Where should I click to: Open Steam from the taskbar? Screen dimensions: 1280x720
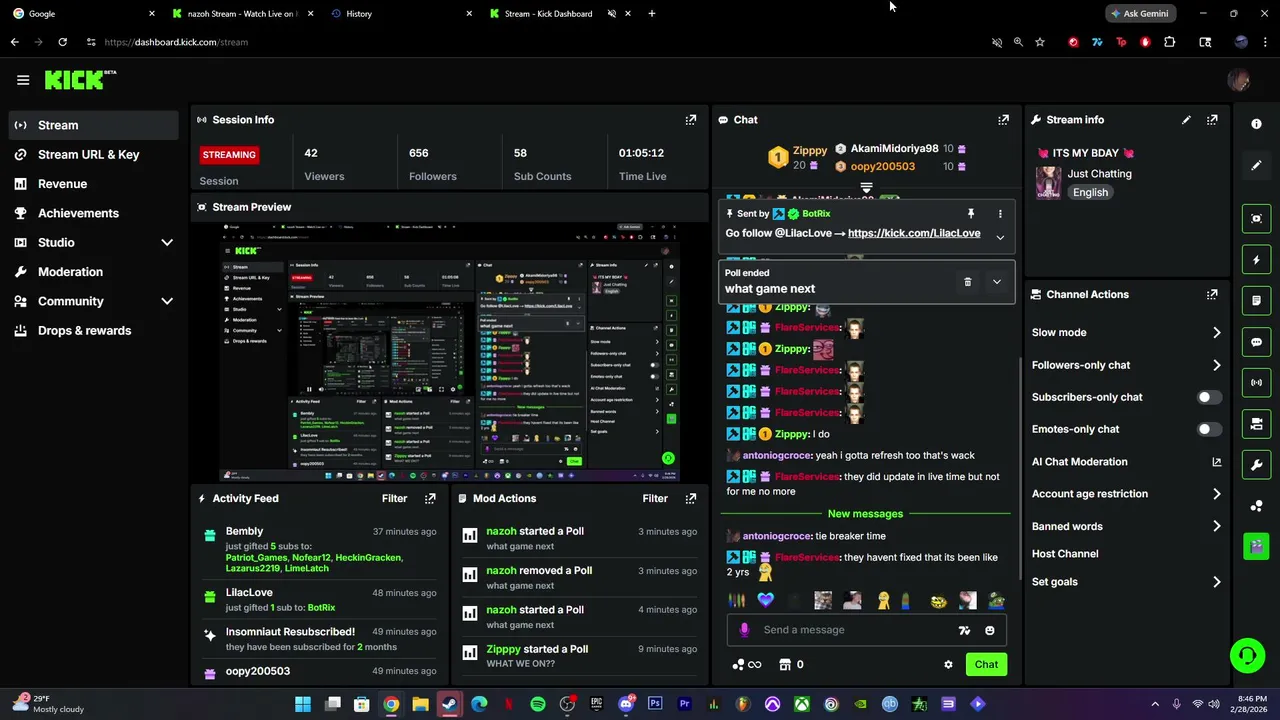[449, 704]
